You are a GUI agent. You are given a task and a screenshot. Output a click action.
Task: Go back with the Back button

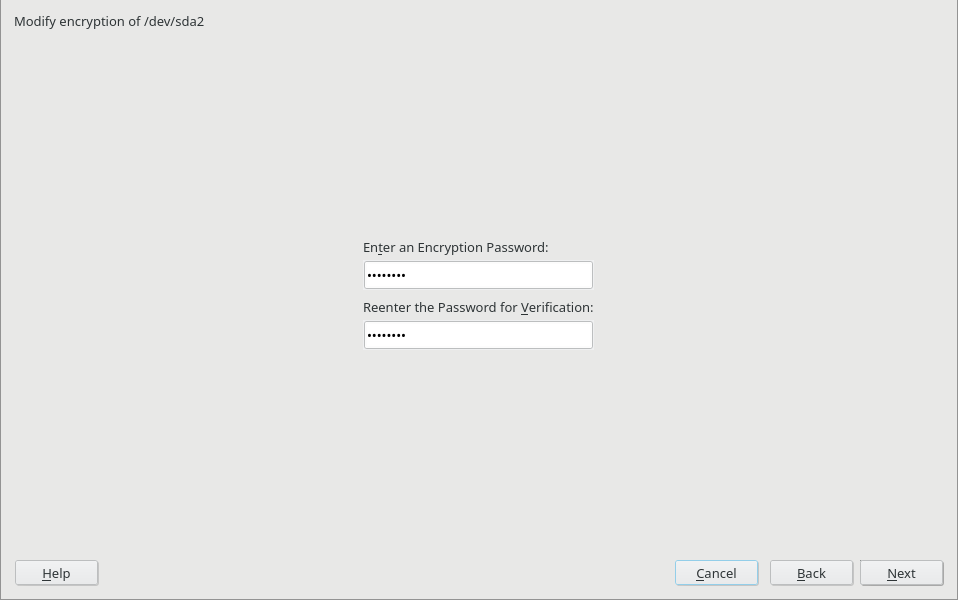[x=811, y=573]
